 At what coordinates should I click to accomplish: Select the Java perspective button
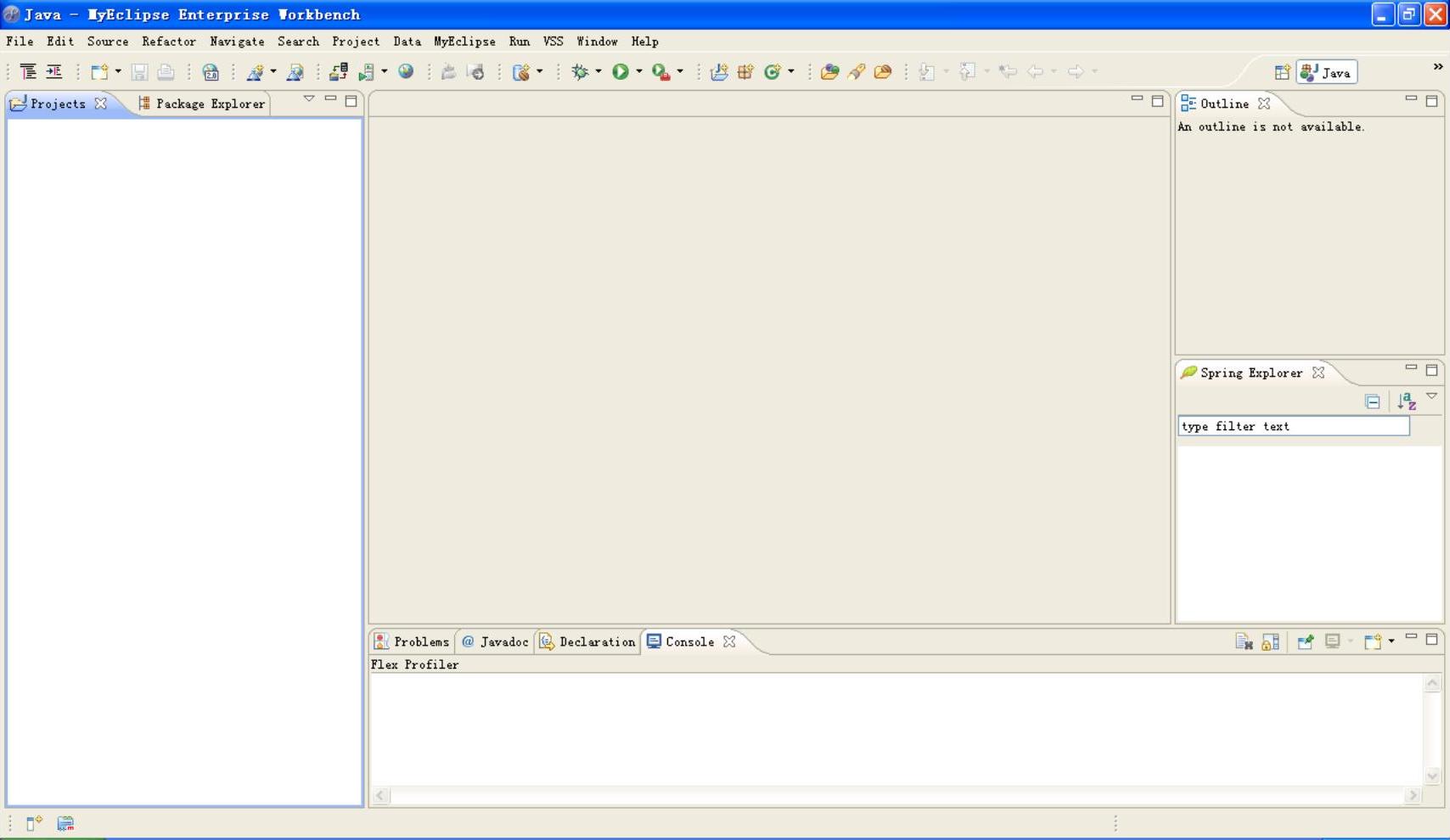click(x=1326, y=73)
